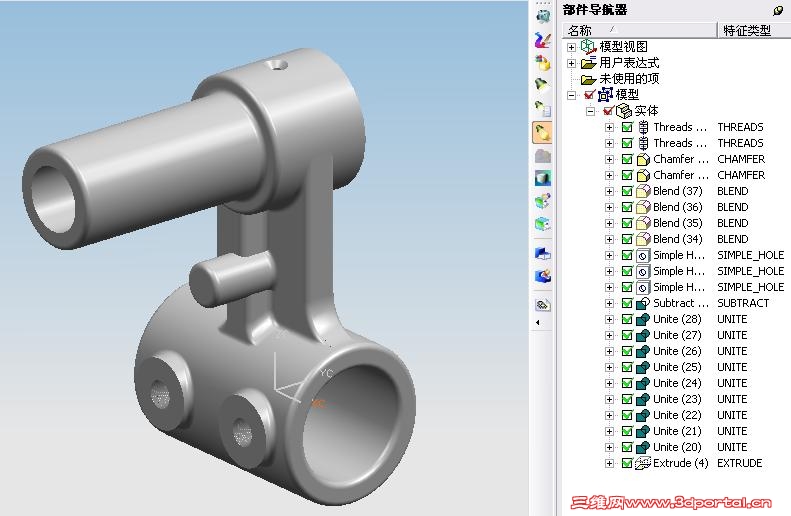Viewport: 791px width, 516px height.
Task: Click the feature icon of Blend (36)
Action: pos(643,207)
